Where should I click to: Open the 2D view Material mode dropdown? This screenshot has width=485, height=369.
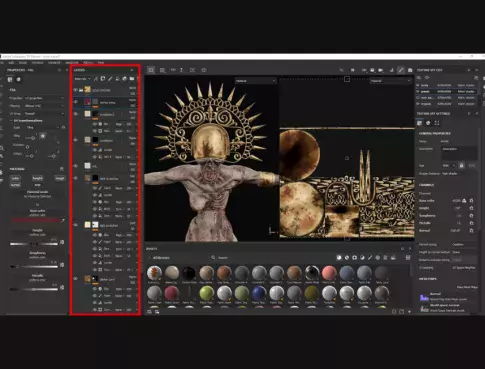tap(391, 81)
